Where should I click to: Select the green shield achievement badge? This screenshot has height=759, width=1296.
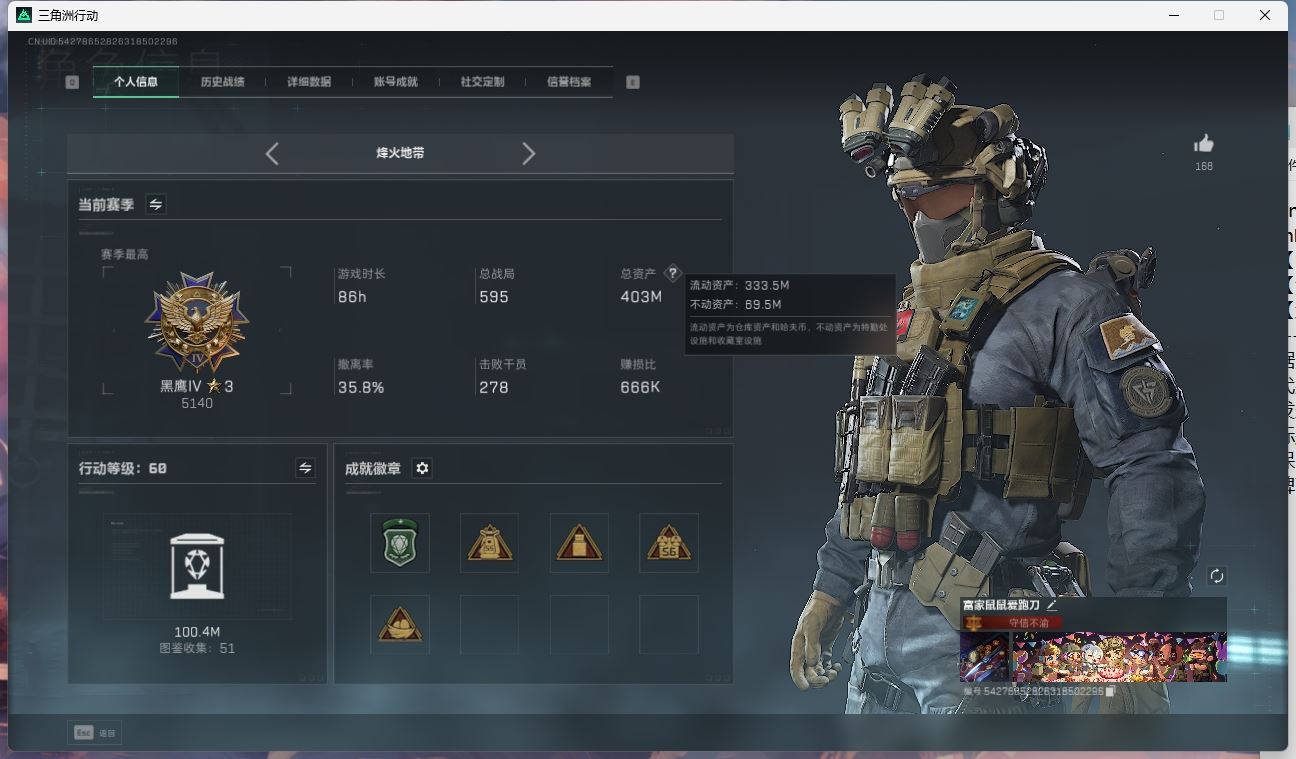[400, 543]
